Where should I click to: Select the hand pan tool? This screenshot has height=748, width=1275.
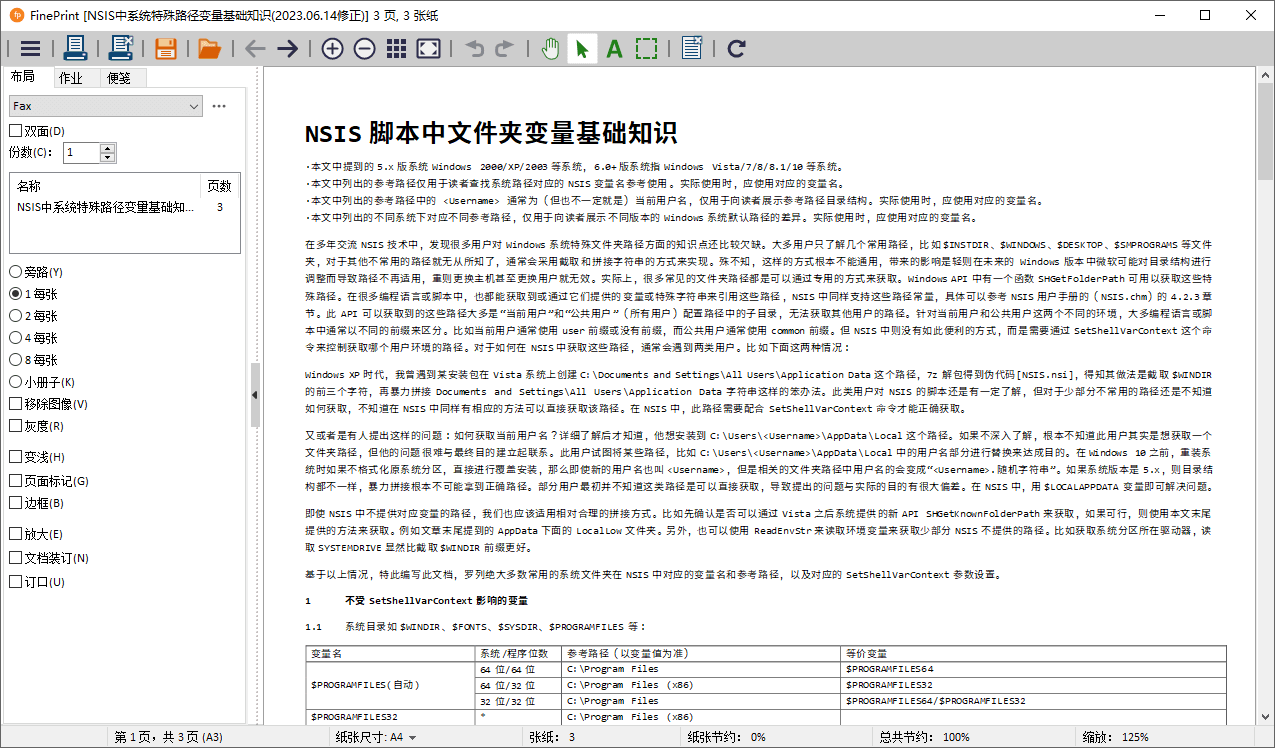click(550, 48)
